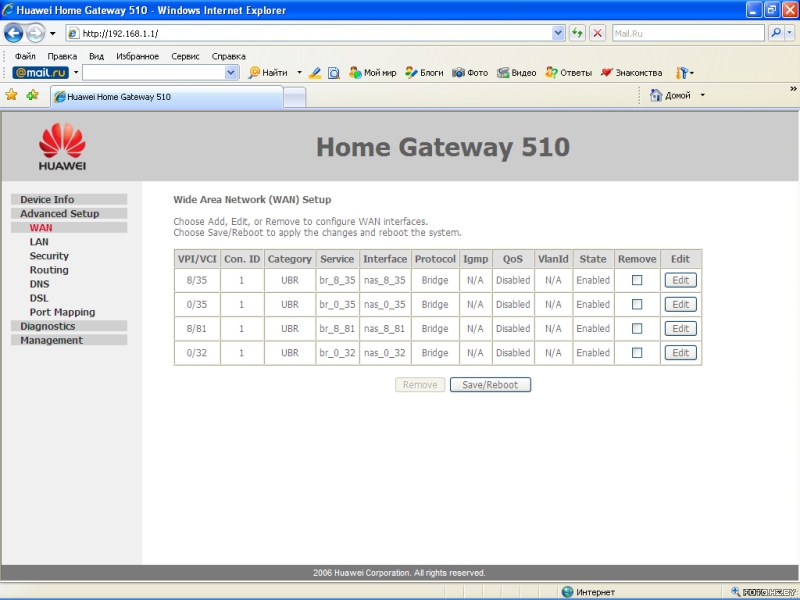Open Routing settings in sidebar
Viewport: 800px width, 600px height.
tap(48, 270)
